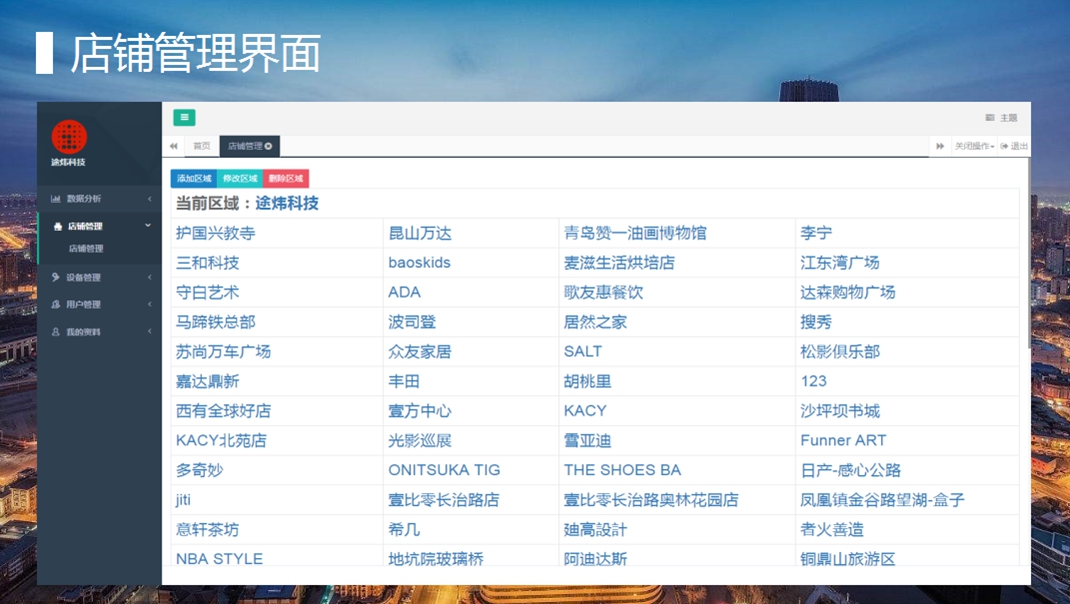
Task: Click the profile icon beside 我的资料
Action: point(55,332)
